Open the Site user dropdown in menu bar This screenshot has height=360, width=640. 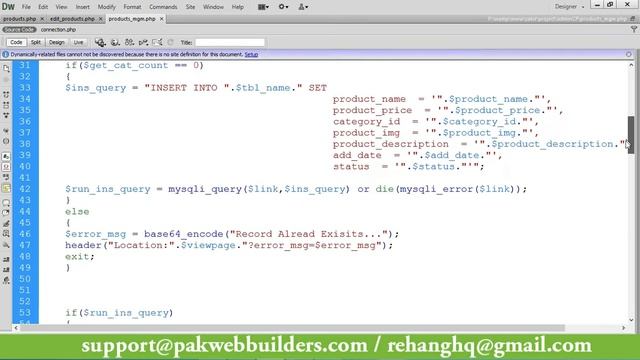coord(303,7)
